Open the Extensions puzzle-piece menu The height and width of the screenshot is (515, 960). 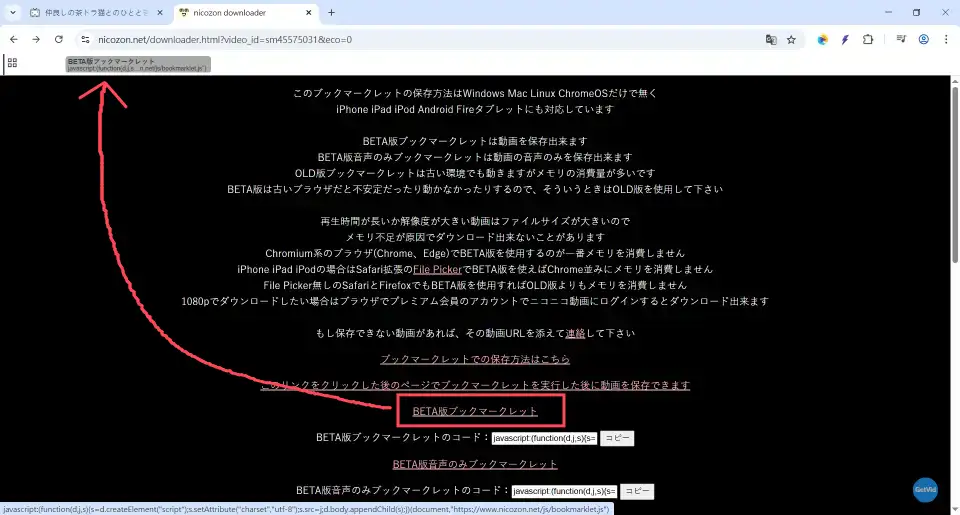tap(867, 40)
